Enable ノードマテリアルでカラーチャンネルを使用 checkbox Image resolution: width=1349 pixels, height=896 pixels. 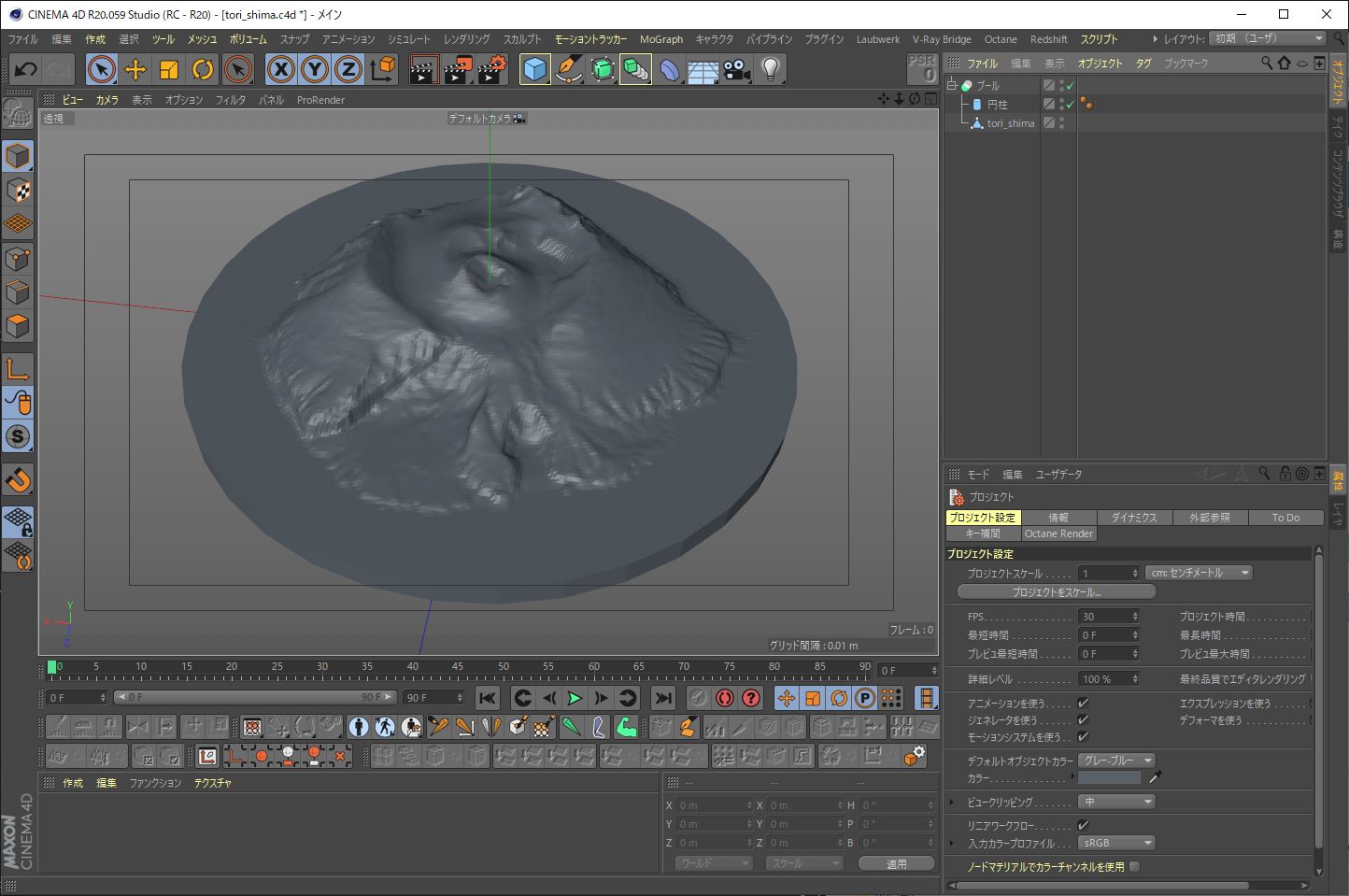click(x=1134, y=866)
